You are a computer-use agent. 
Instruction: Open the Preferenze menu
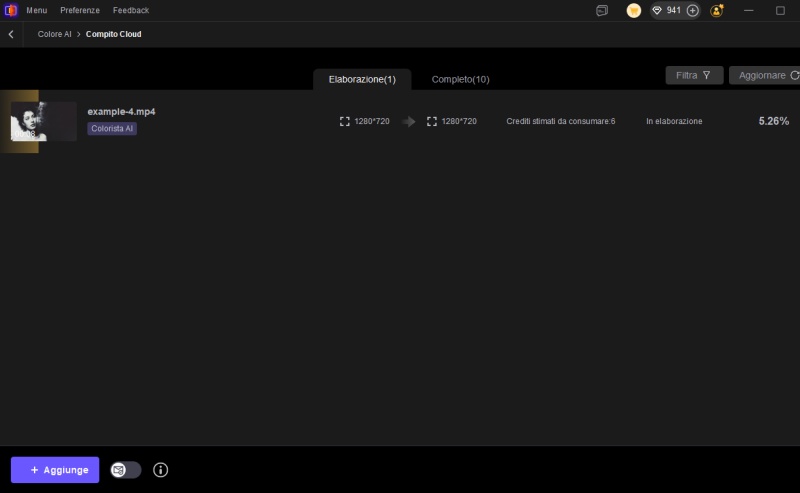(80, 10)
